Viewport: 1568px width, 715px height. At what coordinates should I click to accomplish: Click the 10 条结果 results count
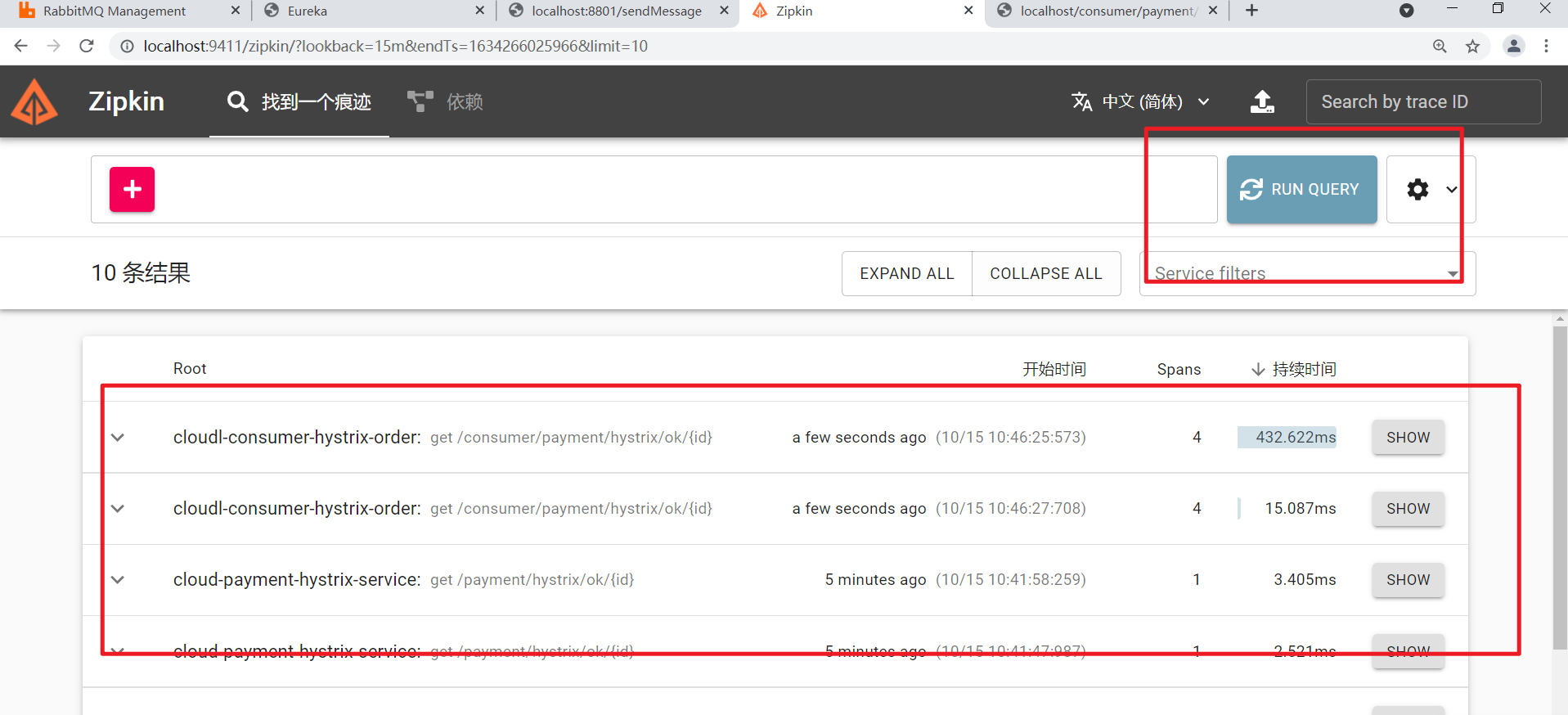point(141,272)
